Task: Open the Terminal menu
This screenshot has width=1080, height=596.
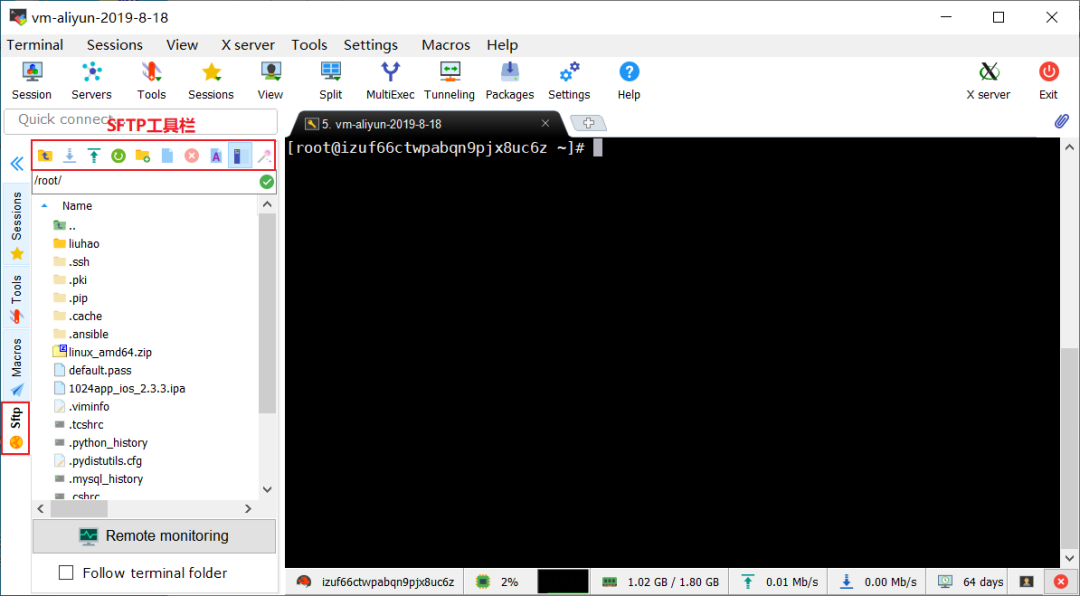Action: [35, 45]
